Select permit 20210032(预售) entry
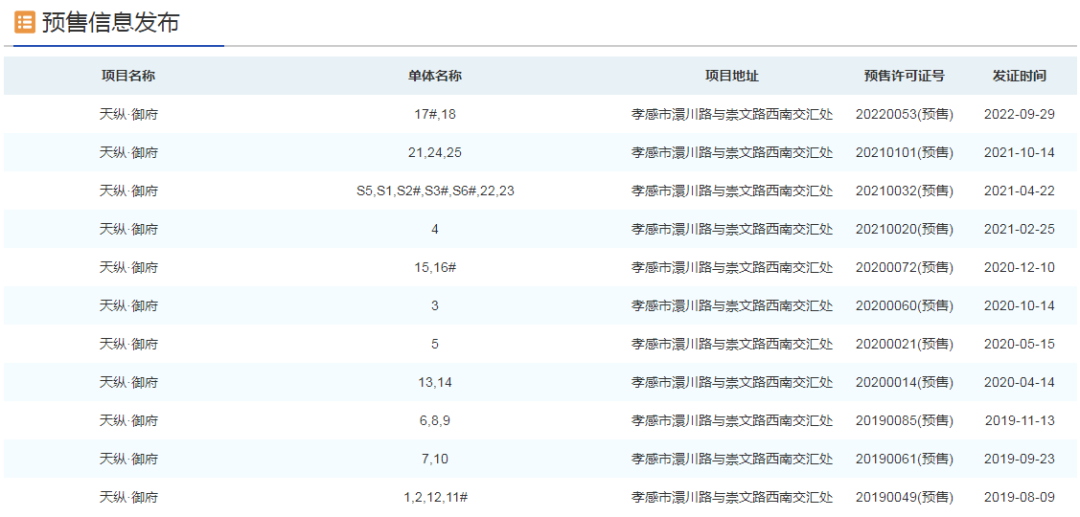This screenshot has width=1080, height=517. click(x=904, y=191)
